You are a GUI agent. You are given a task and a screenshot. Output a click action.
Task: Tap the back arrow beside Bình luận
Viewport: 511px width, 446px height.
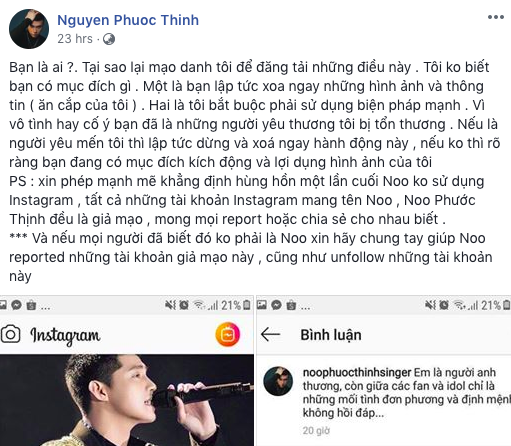click(270, 334)
